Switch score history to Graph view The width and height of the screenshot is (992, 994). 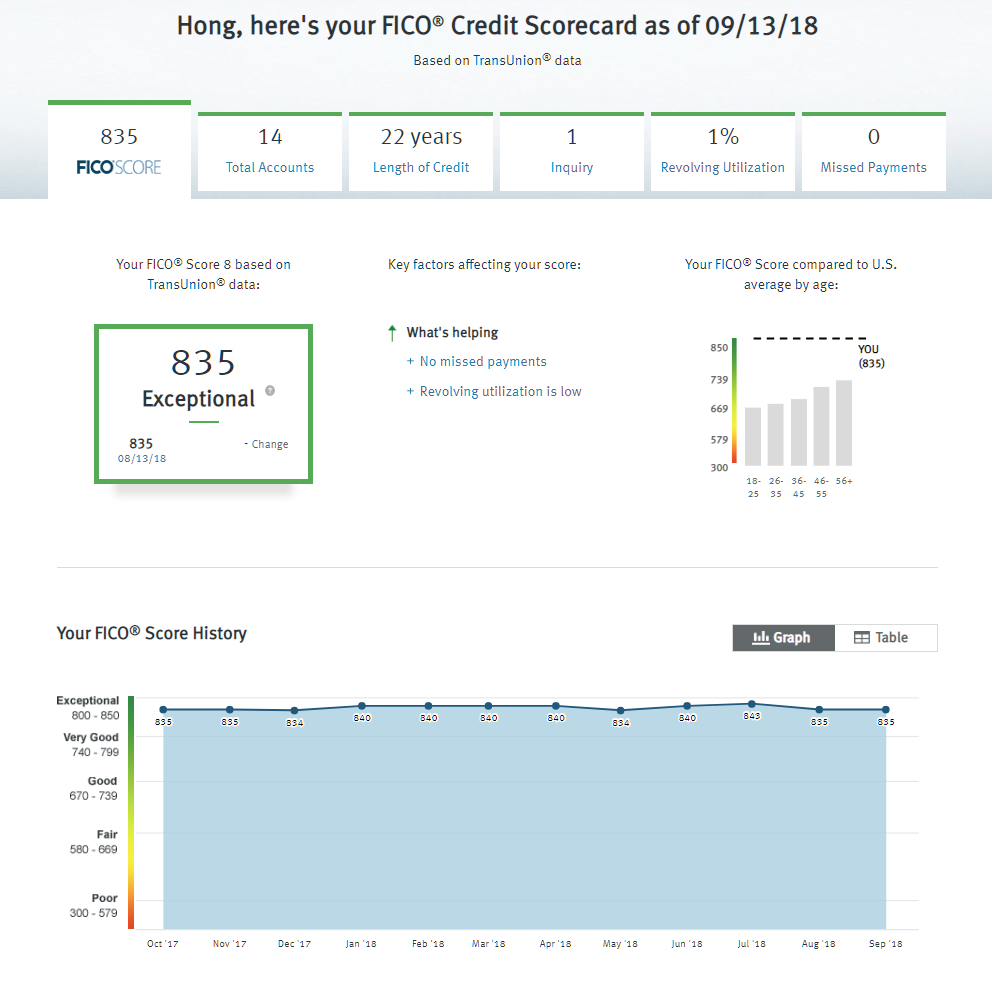click(783, 638)
